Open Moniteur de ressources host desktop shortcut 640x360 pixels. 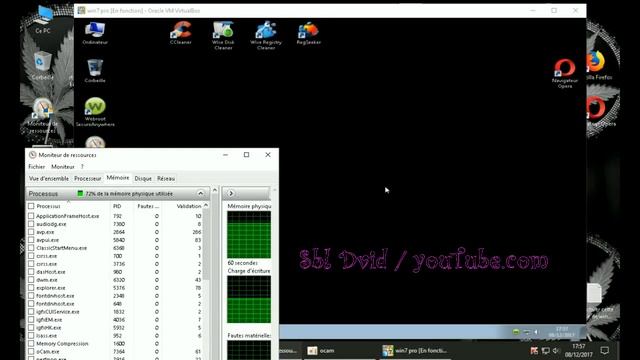pos(42,116)
